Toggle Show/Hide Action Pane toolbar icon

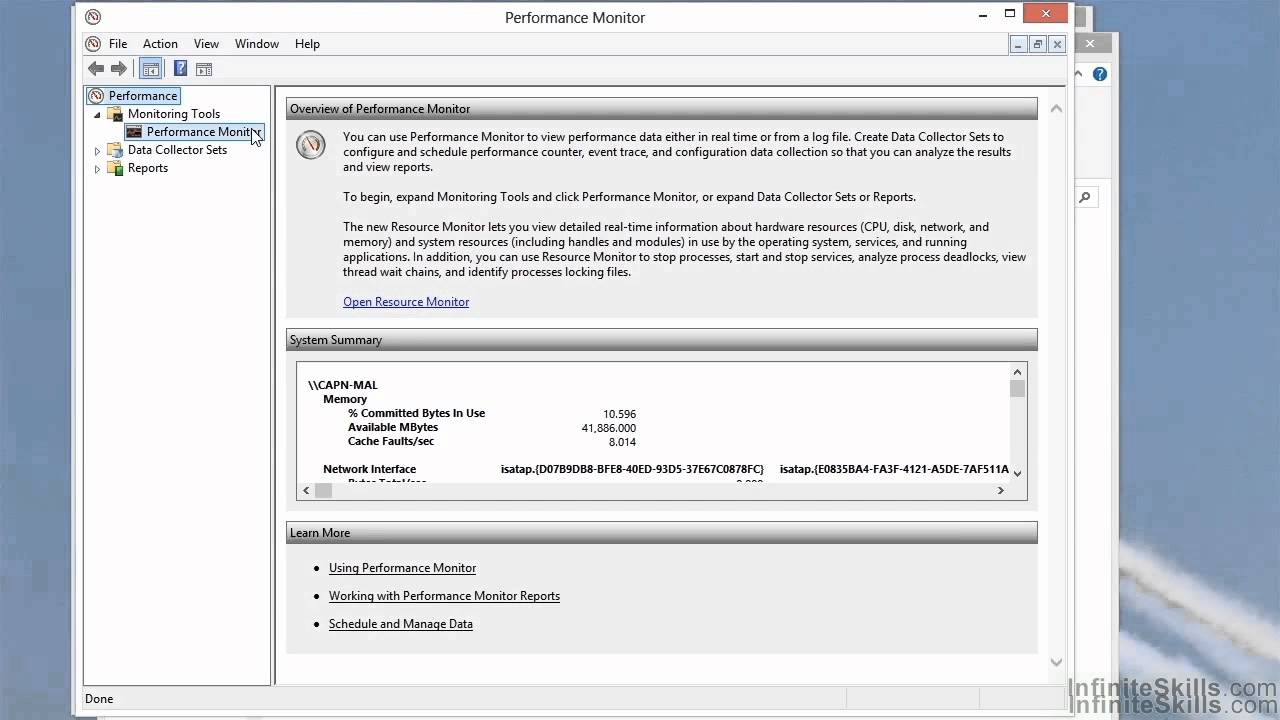pyautogui.click(x=204, y=69)
